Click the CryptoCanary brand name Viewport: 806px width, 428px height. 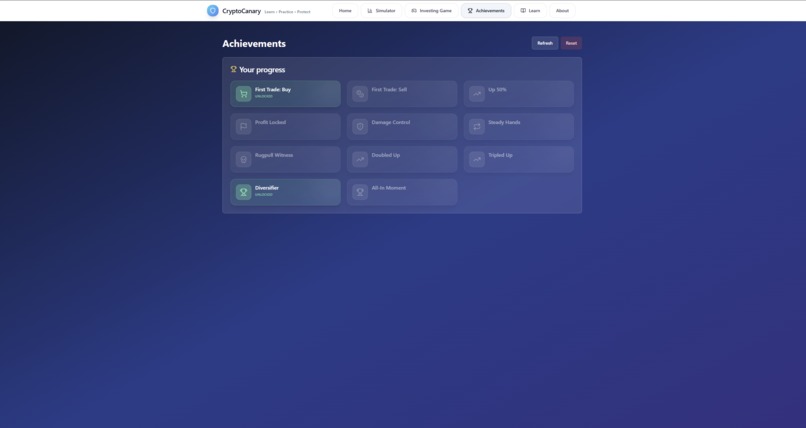click(242, 11)
